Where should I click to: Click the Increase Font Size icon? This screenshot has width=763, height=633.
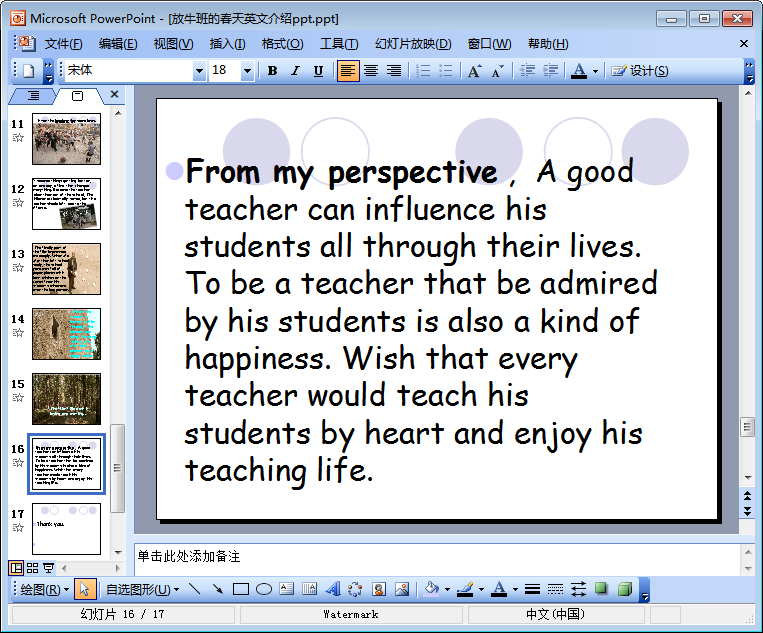point(474,71)
